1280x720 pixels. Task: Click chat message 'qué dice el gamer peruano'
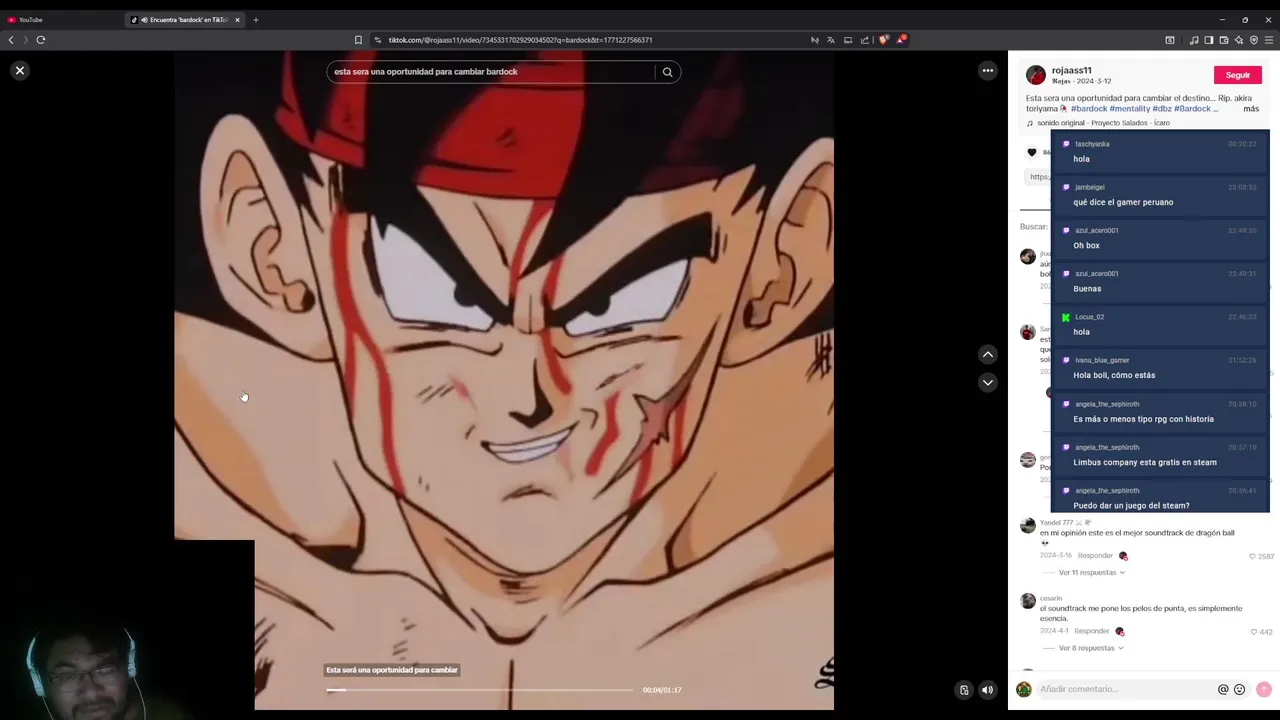(x=1123, y=202)
